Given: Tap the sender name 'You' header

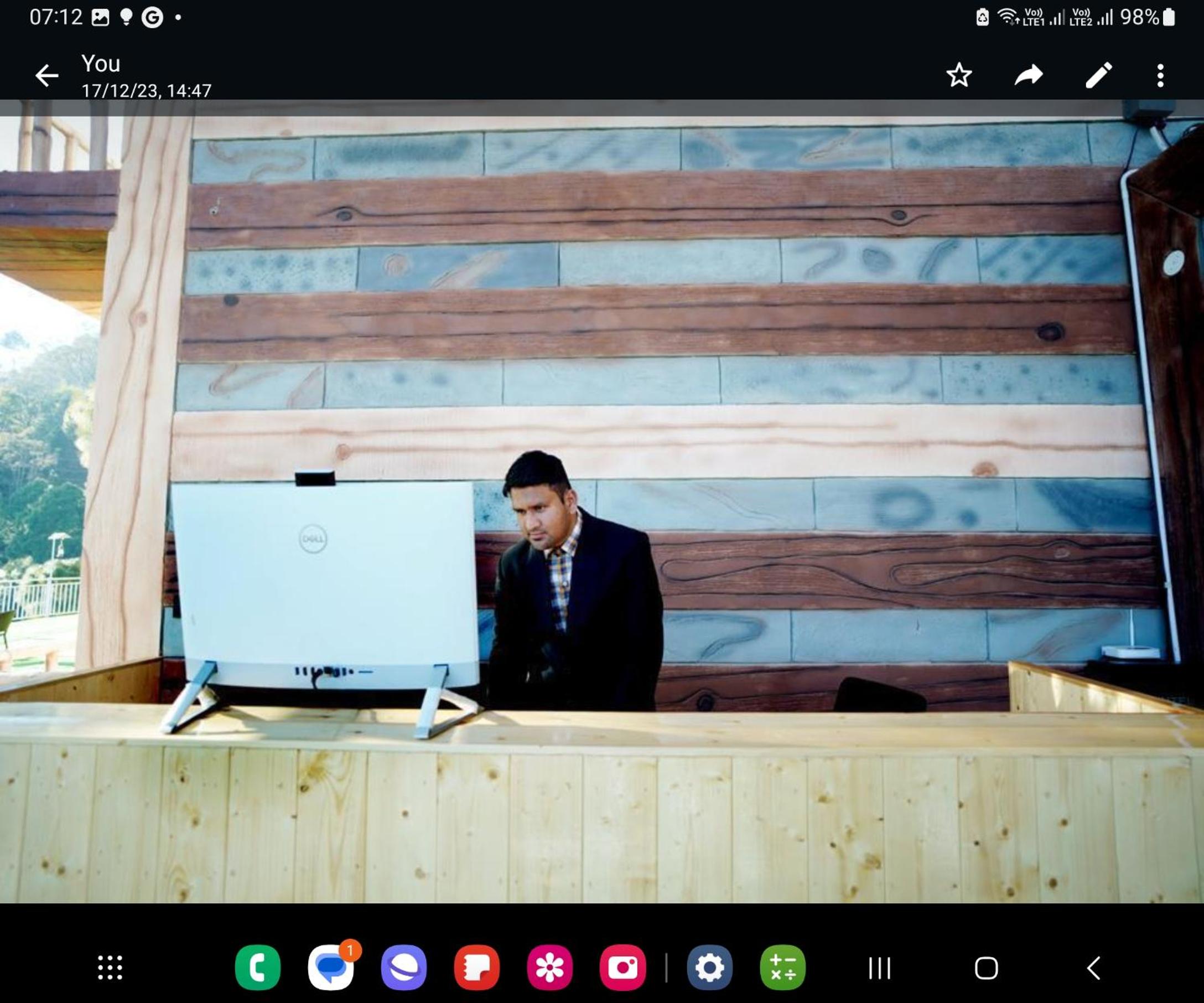Looking at the screenshot, I should (x=101, y=64).
